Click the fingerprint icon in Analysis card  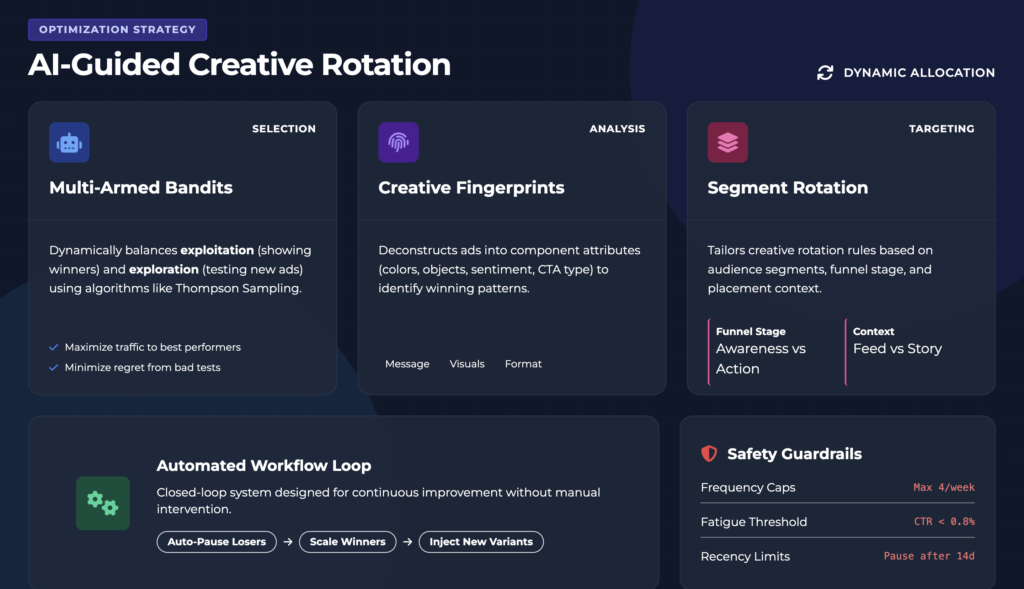click(398, 143)
